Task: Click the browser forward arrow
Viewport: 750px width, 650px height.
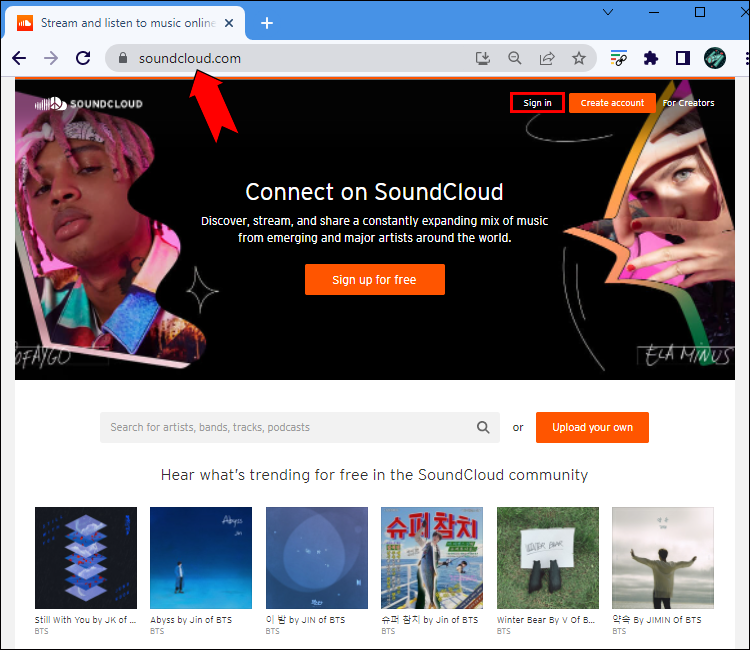Action: tap(51, 58)
